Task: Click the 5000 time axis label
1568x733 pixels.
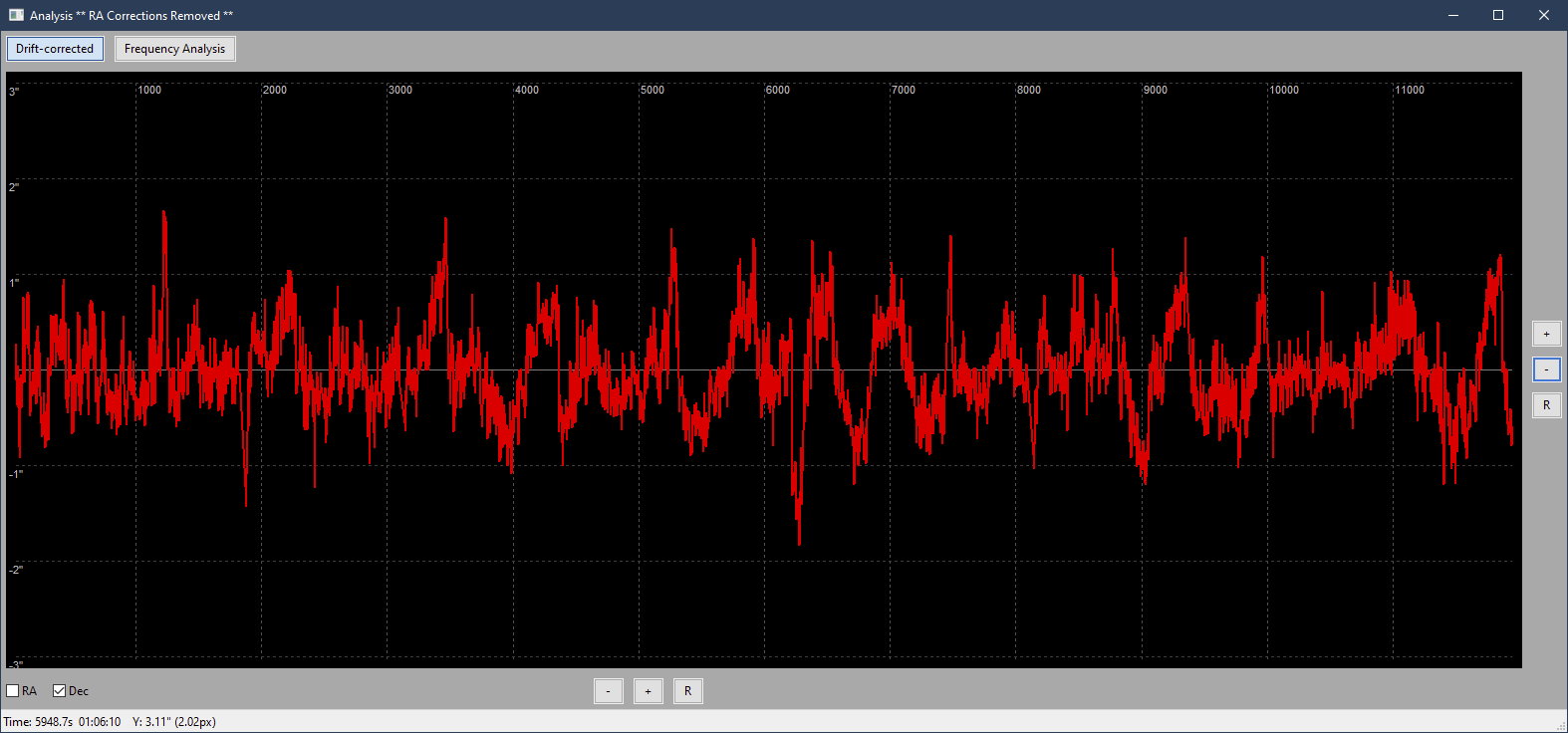Action: pyautogui.click(x=653, y=90)
